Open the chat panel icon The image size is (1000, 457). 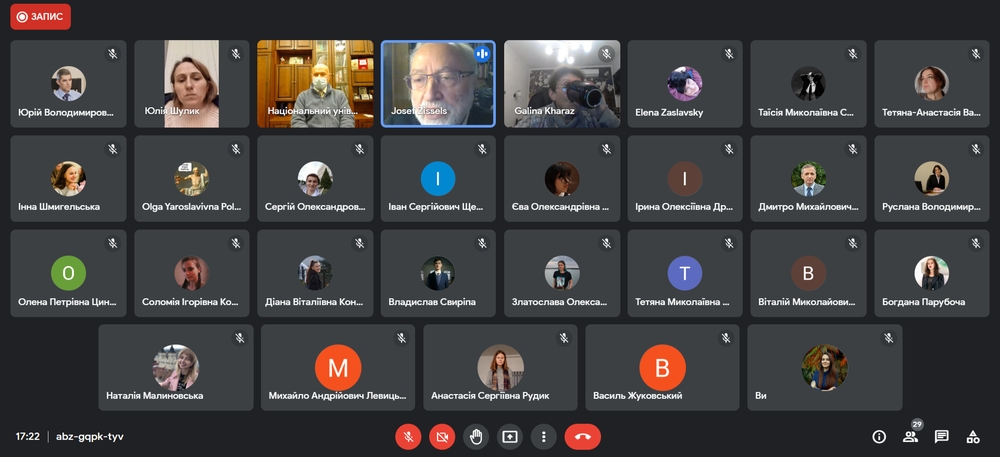point(941,436)
